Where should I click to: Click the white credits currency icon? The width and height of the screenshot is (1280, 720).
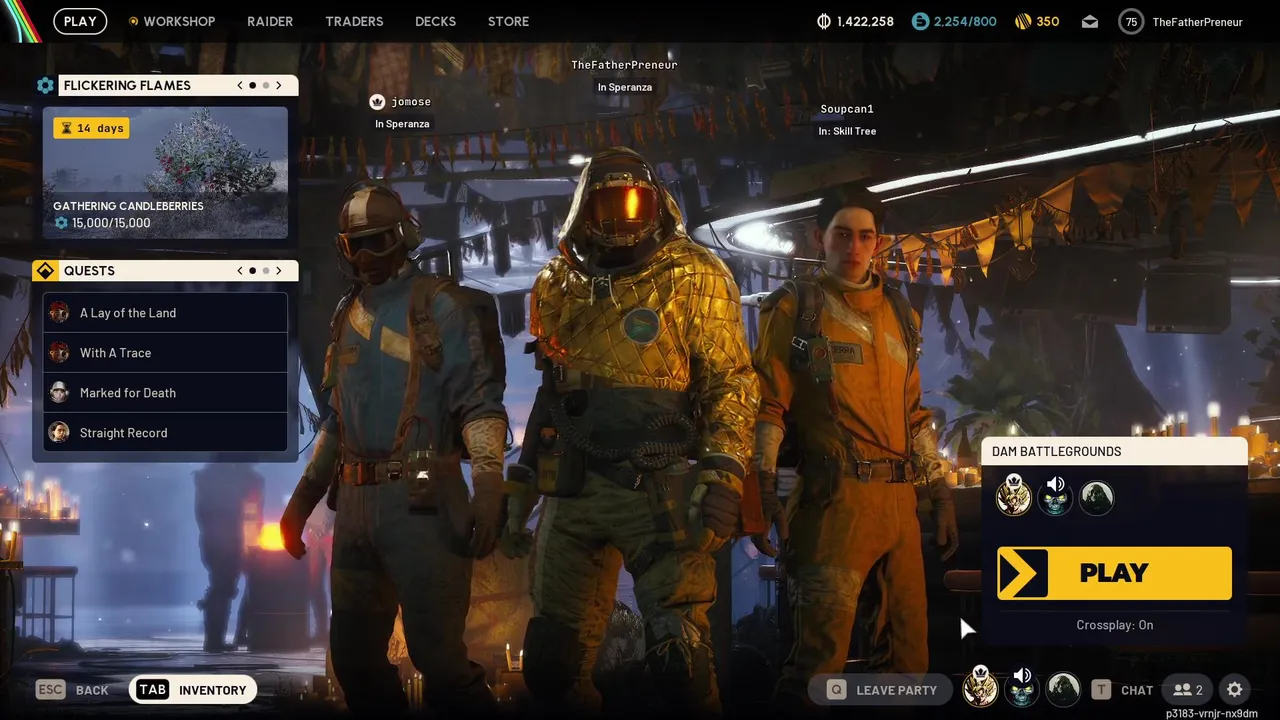(824, 21)
